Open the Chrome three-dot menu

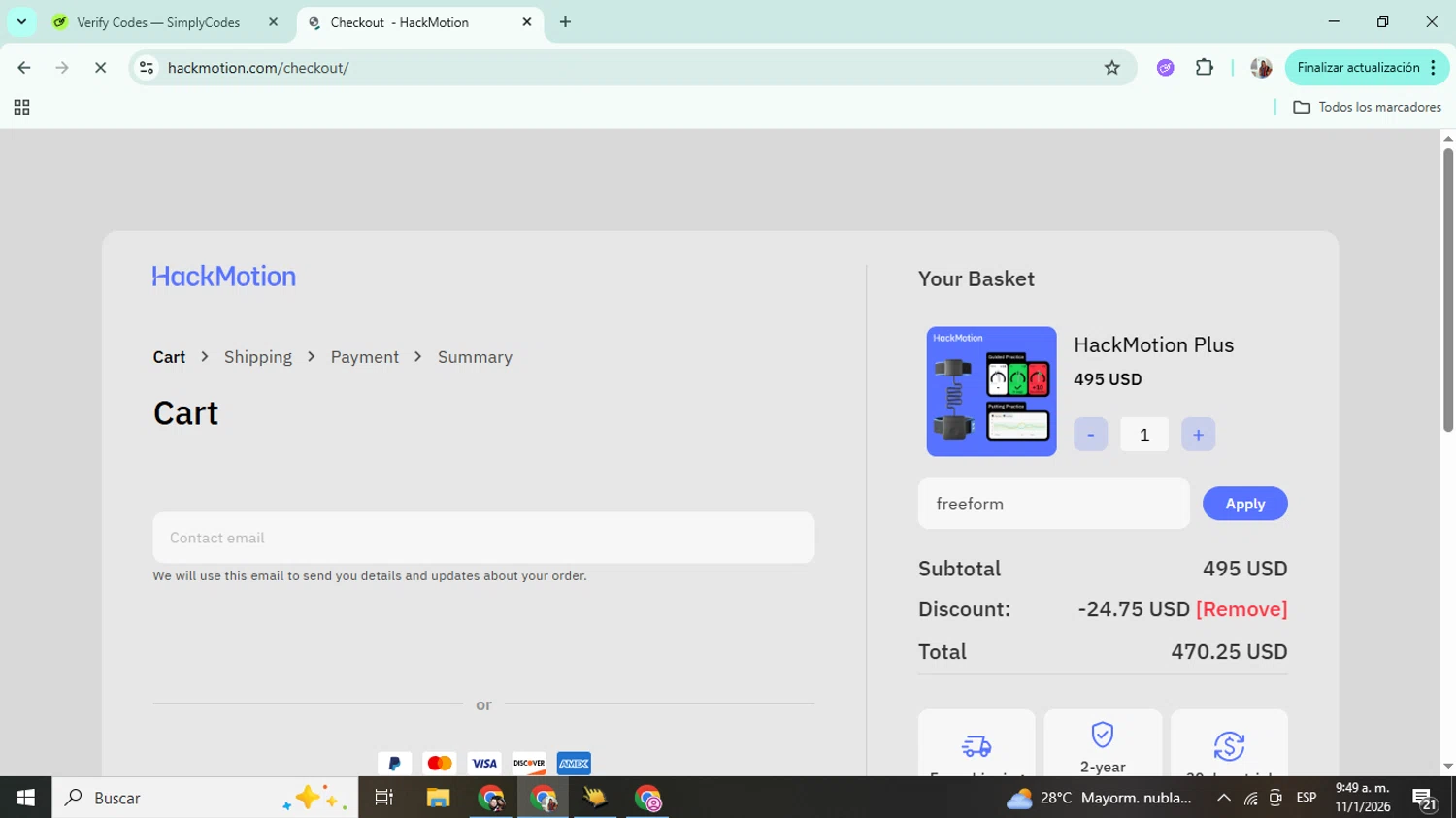pyautogui.click(x=1434, y=68)
